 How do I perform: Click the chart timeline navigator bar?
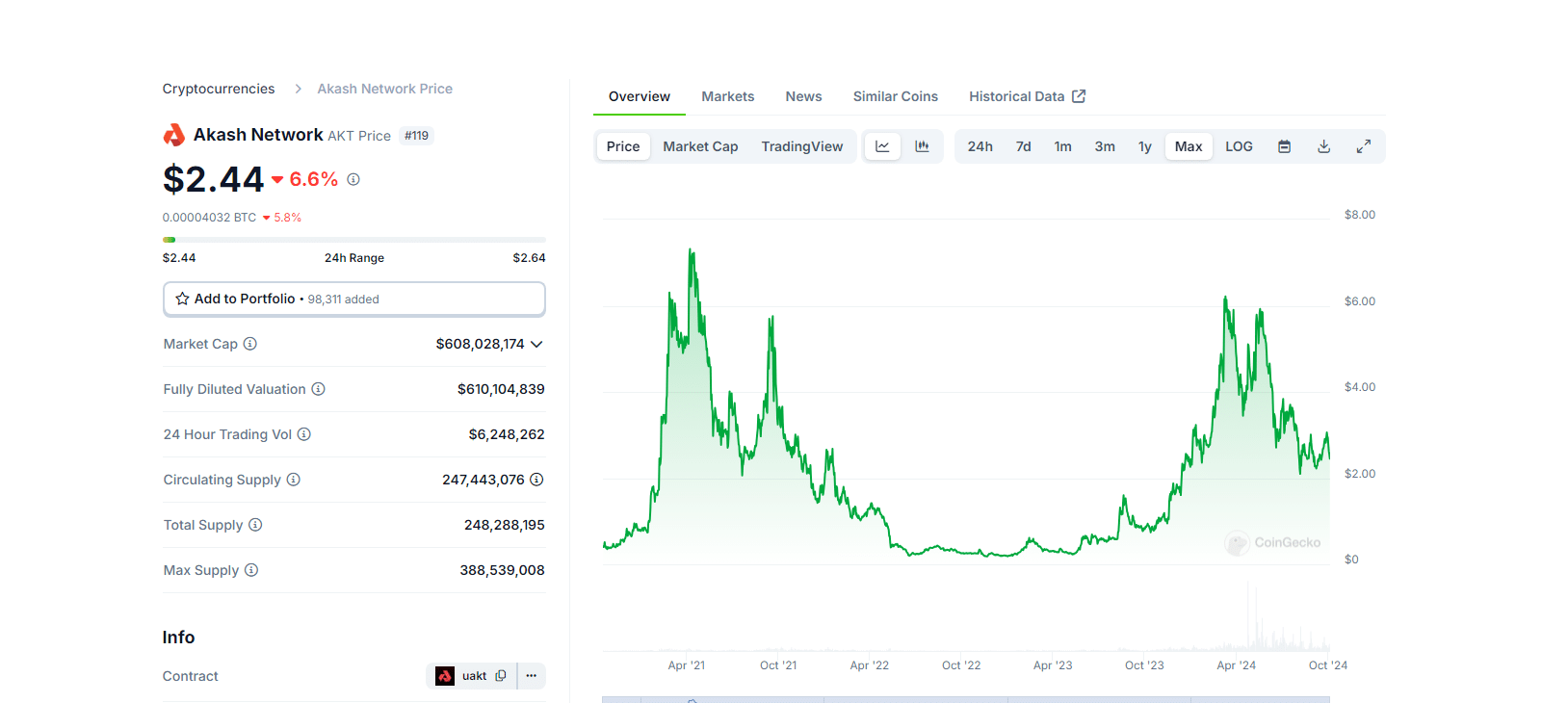tap(966, 699)
